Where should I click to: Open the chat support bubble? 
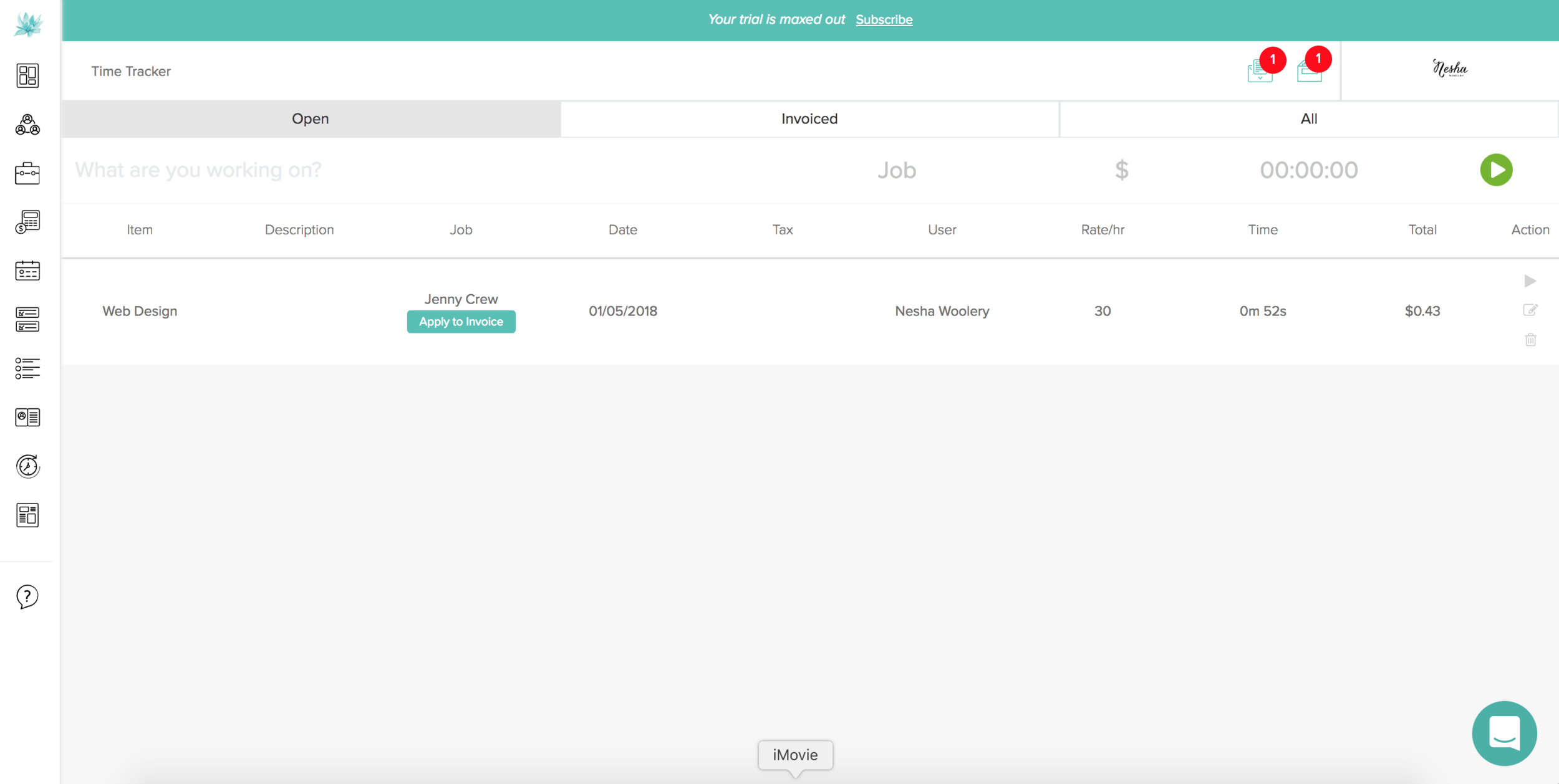pyautogui.click(x=1504, y=733)
